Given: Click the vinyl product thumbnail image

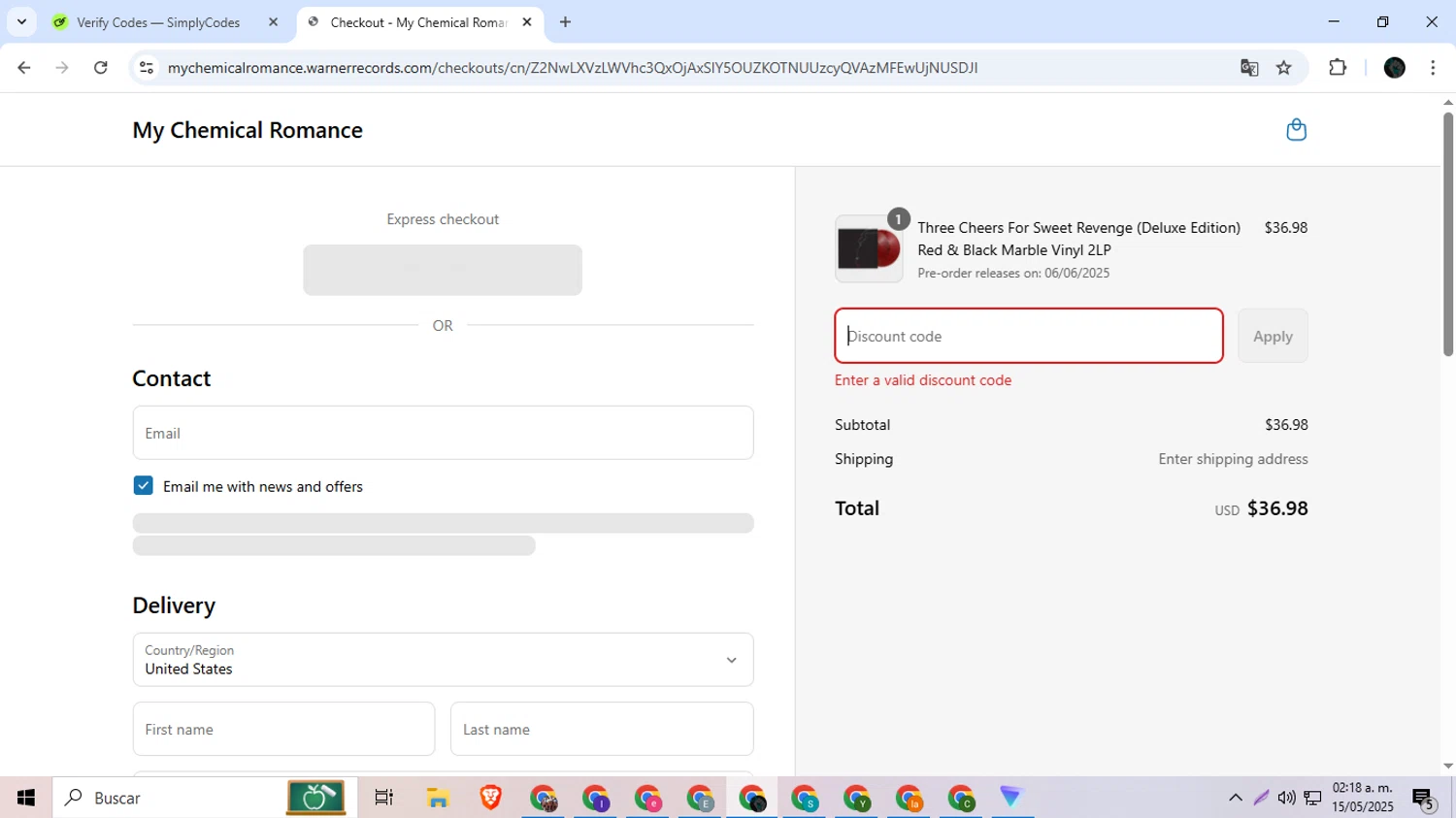Looking at the screenshot, I should pyautogui.click(x=869, y=248).
